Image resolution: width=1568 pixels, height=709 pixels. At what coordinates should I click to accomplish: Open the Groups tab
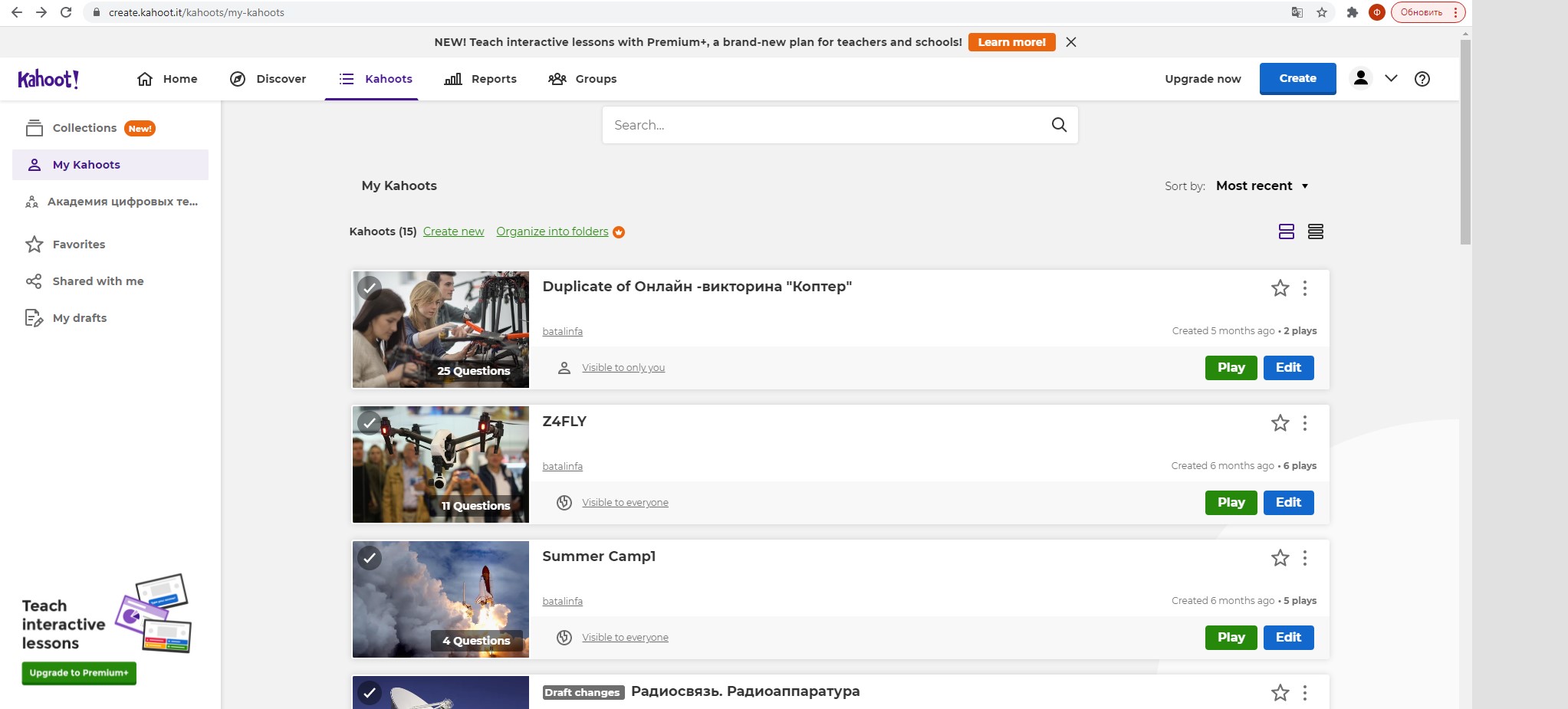[583, 79]
